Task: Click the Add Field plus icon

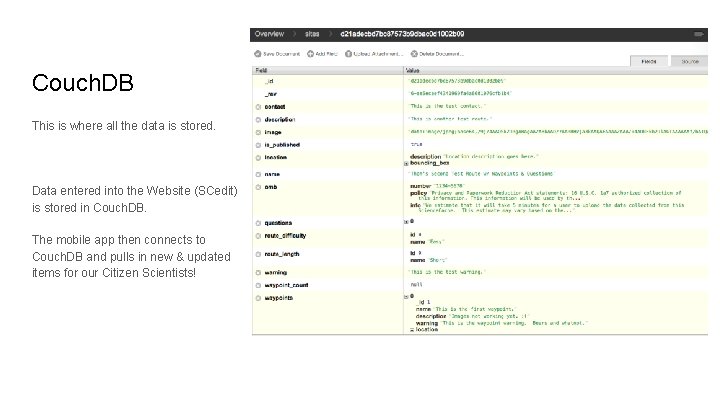Action: [x=310, y=54]
